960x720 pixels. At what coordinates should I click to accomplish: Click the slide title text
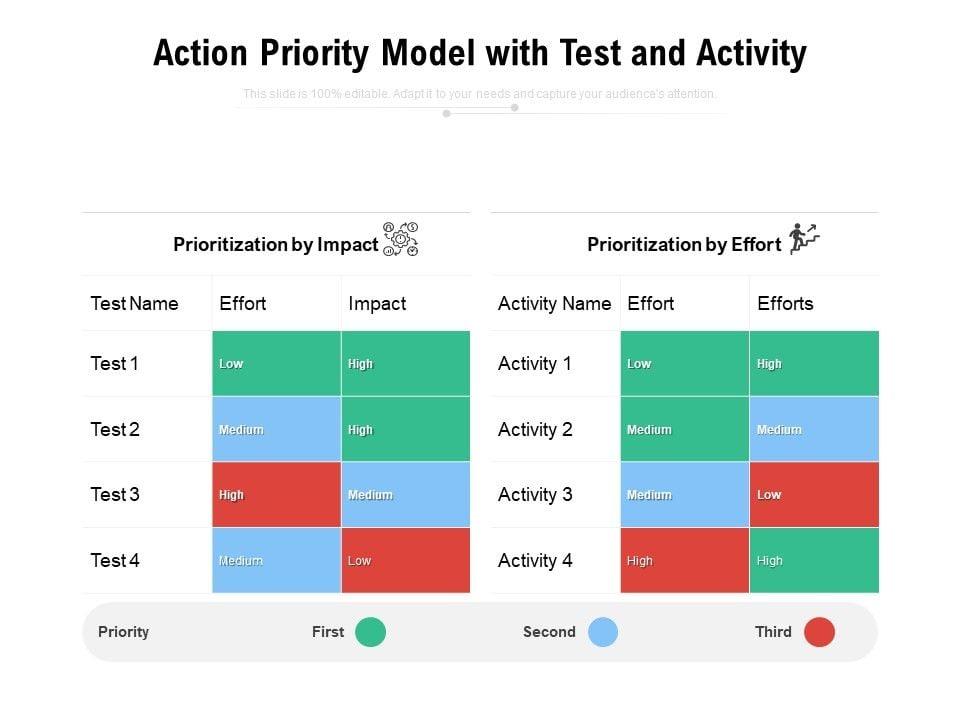[480, 53]
